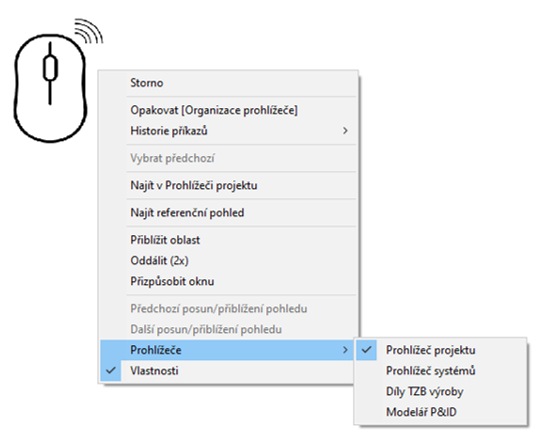Click Předchozí posun/přiblížení pohledu entry
Viewport: 541px width, 439px height.
(228, 309)
